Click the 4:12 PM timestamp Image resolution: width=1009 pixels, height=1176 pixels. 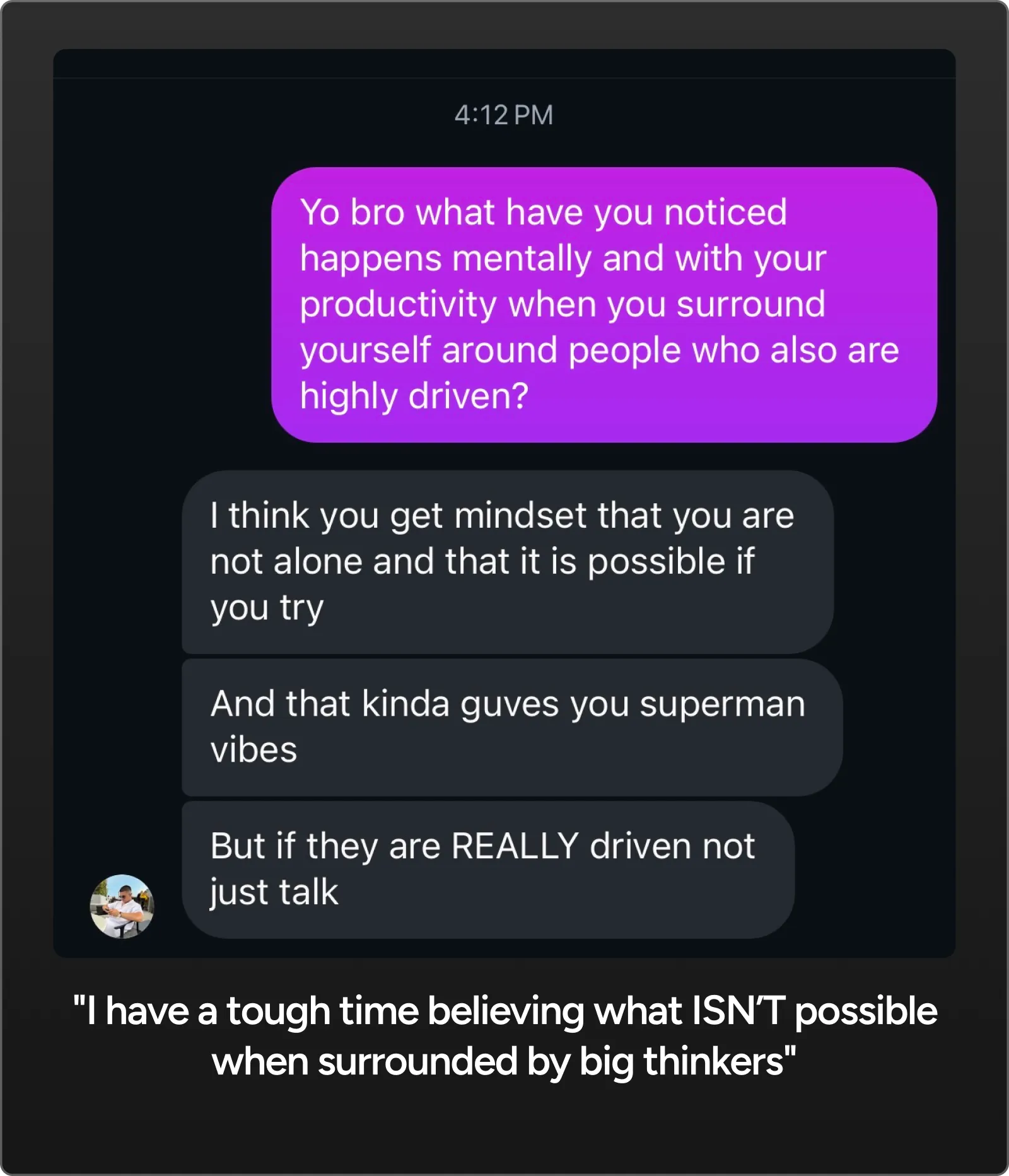click(x=503, y=115)
